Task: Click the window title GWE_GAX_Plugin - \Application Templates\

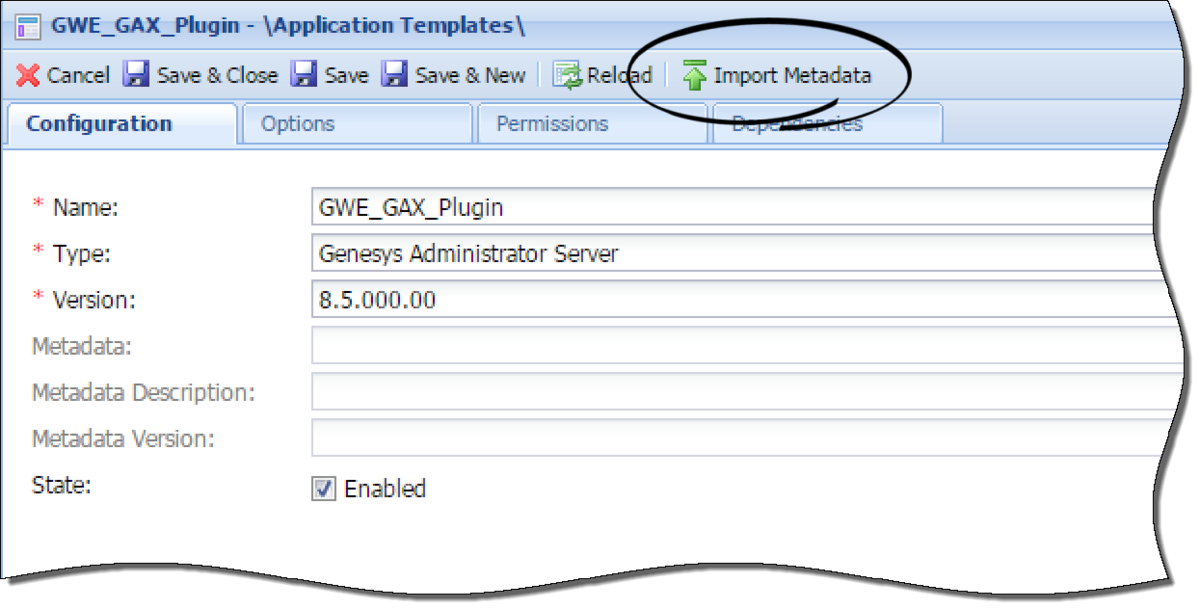Action: point(287,25)
